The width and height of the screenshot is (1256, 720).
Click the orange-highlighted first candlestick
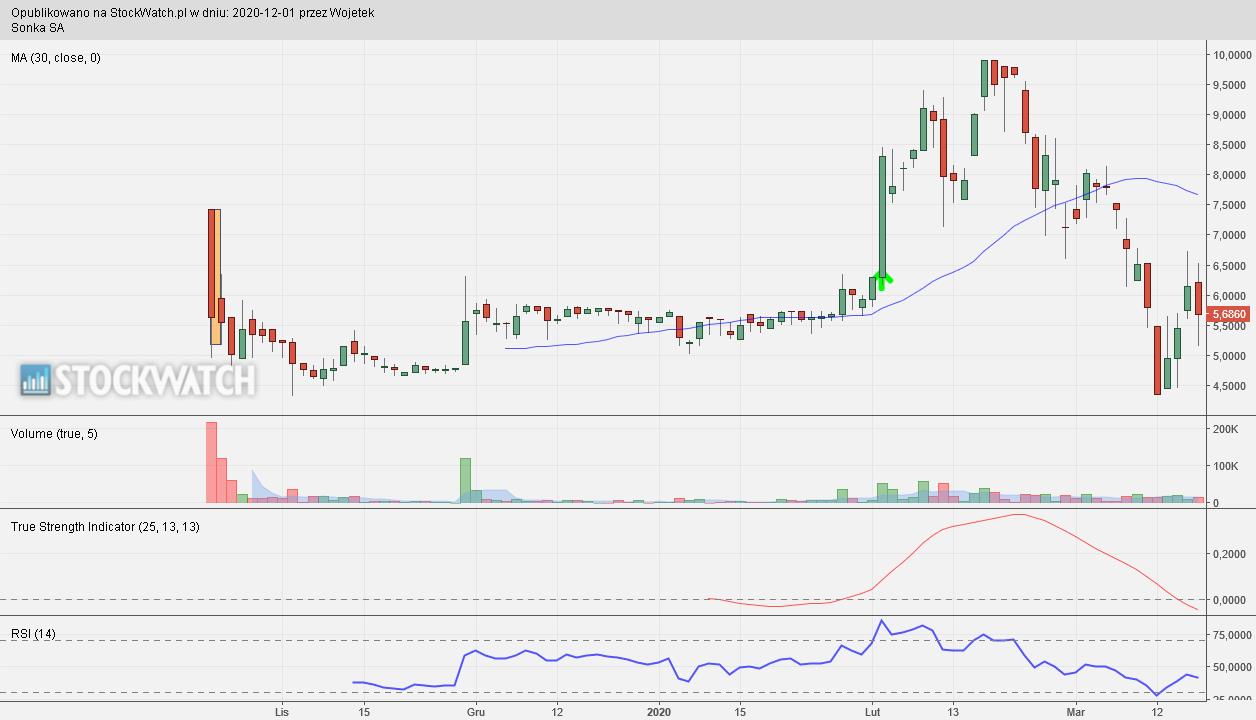[x=215, y=277]
